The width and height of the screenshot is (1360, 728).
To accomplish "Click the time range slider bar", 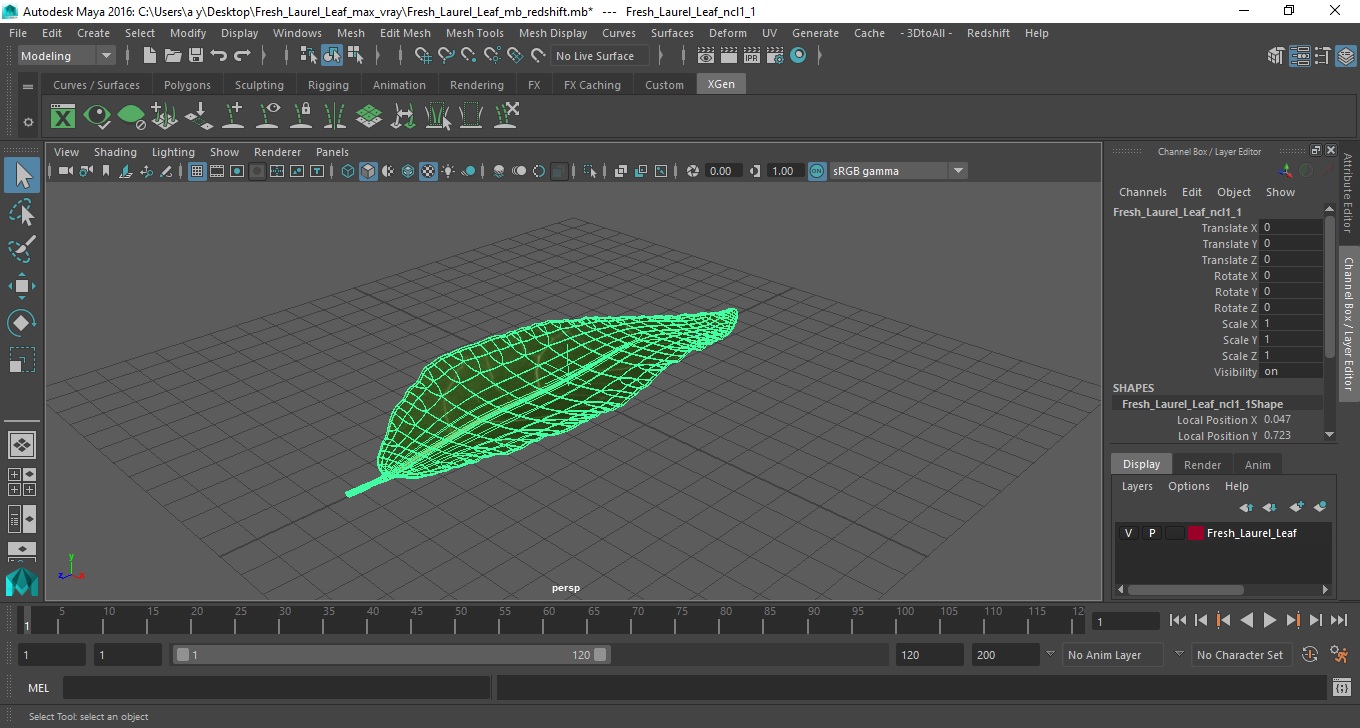I will (391, 655).
